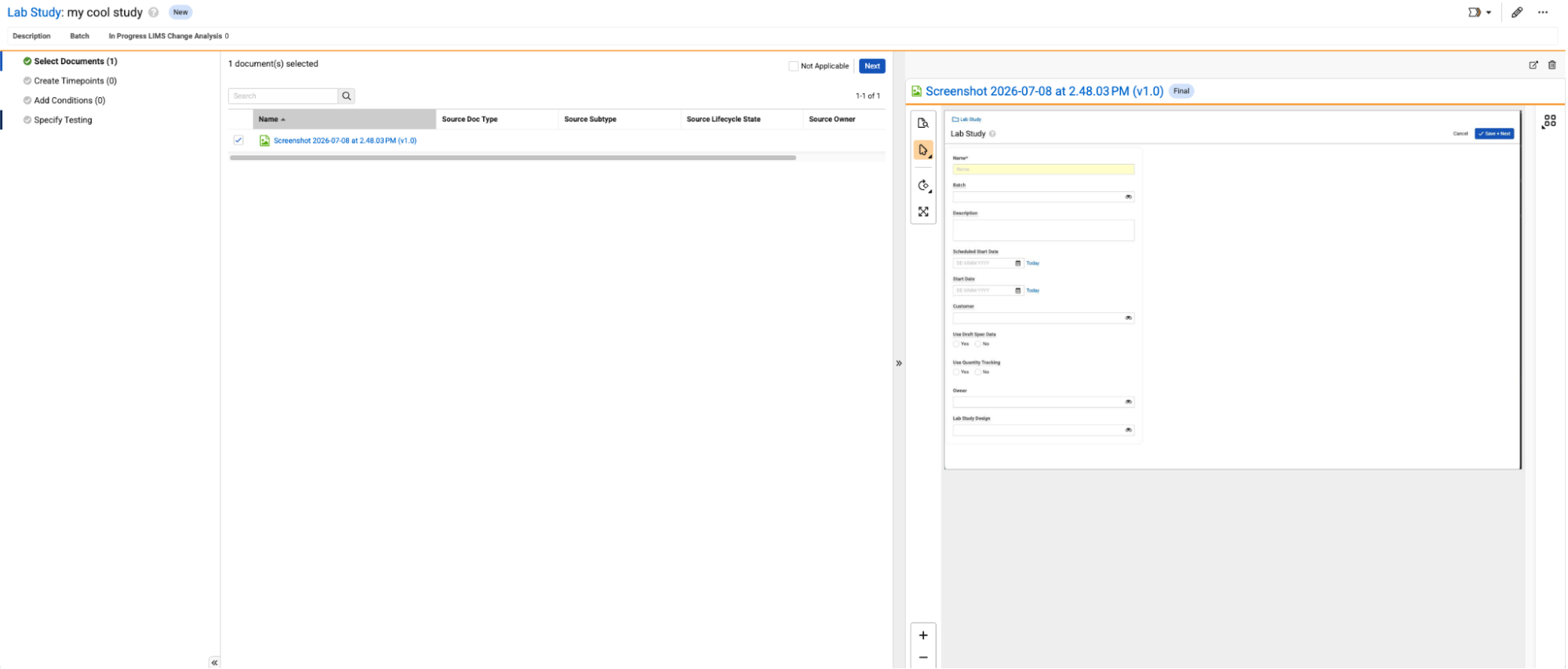Open In Progress LIMS Change Analysis tab

click(x=169, y=36)
